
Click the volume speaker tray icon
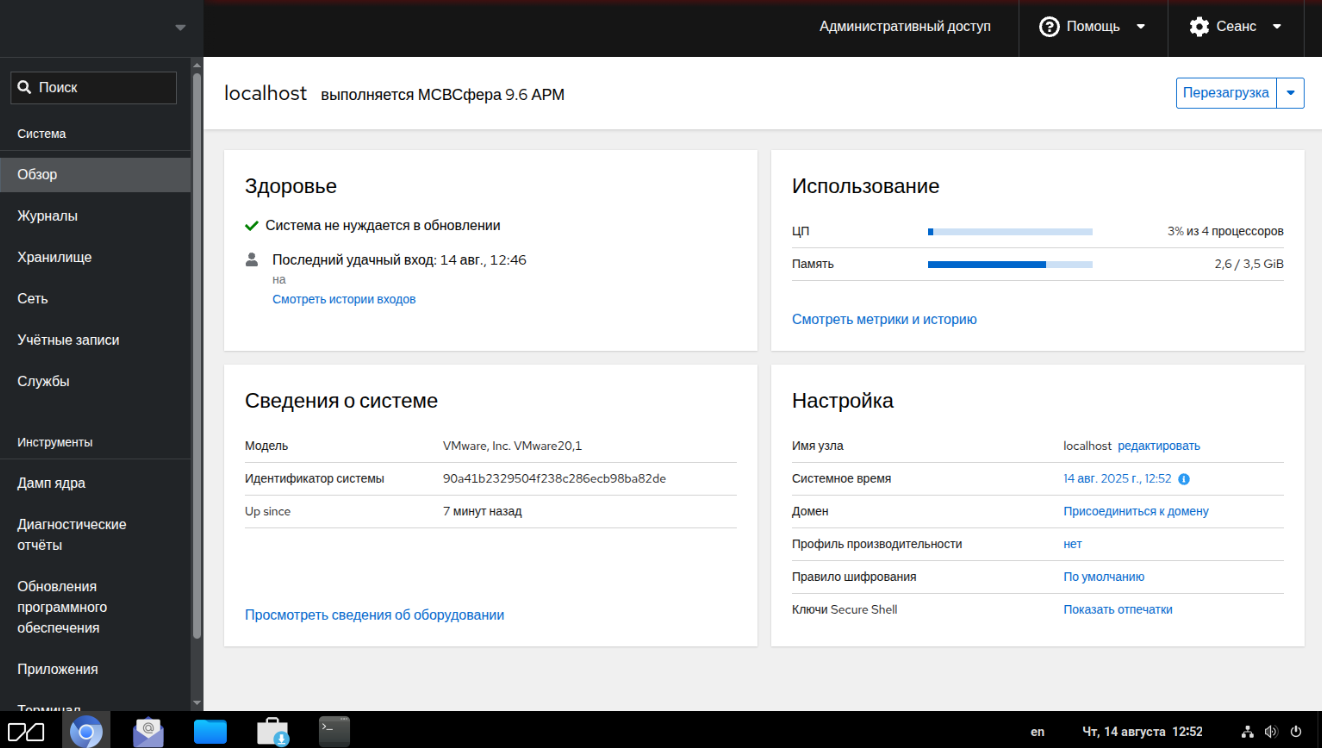point(1271,732)
